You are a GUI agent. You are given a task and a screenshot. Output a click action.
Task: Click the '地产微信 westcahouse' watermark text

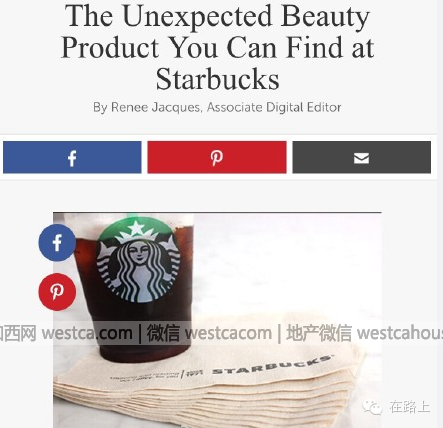click(x=365, y=333)
